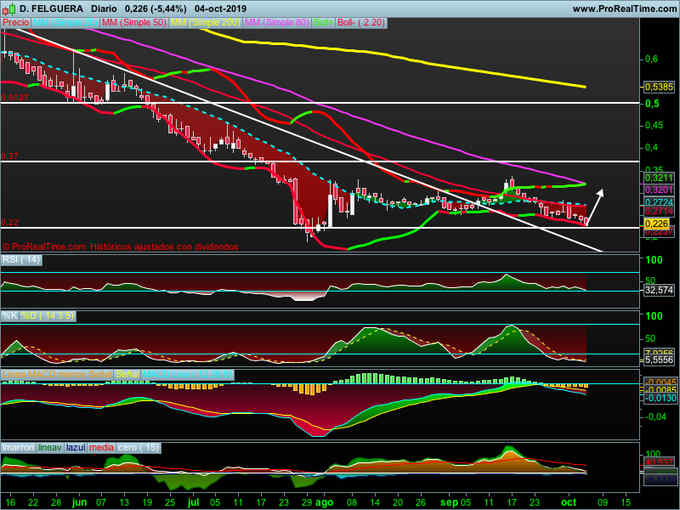Click the 04-oct-2019 date label
Viewport: 680px width, 510px height.
(220, 9)
